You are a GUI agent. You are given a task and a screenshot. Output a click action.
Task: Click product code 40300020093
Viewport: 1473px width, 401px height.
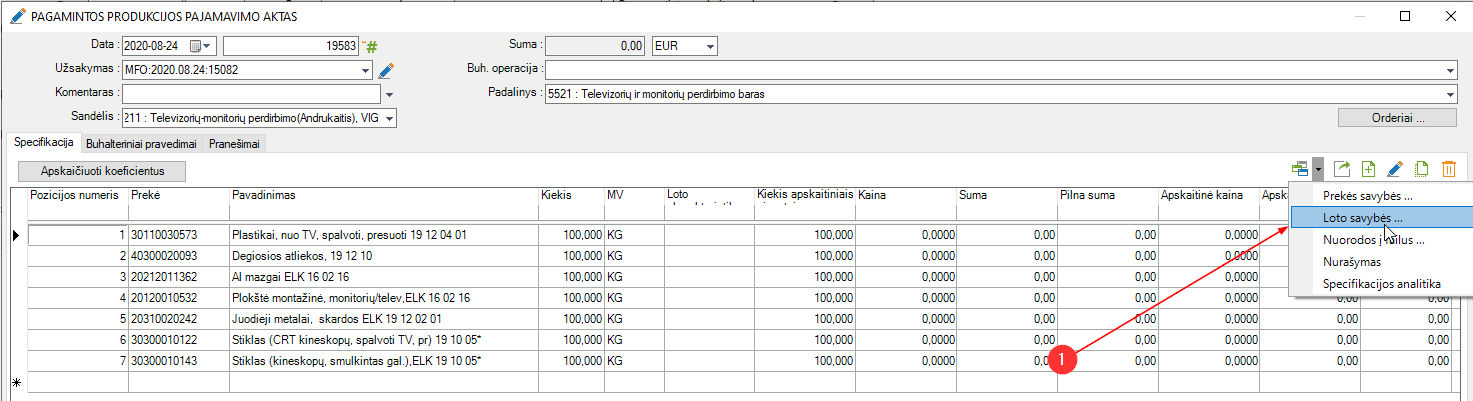point(178,256)
